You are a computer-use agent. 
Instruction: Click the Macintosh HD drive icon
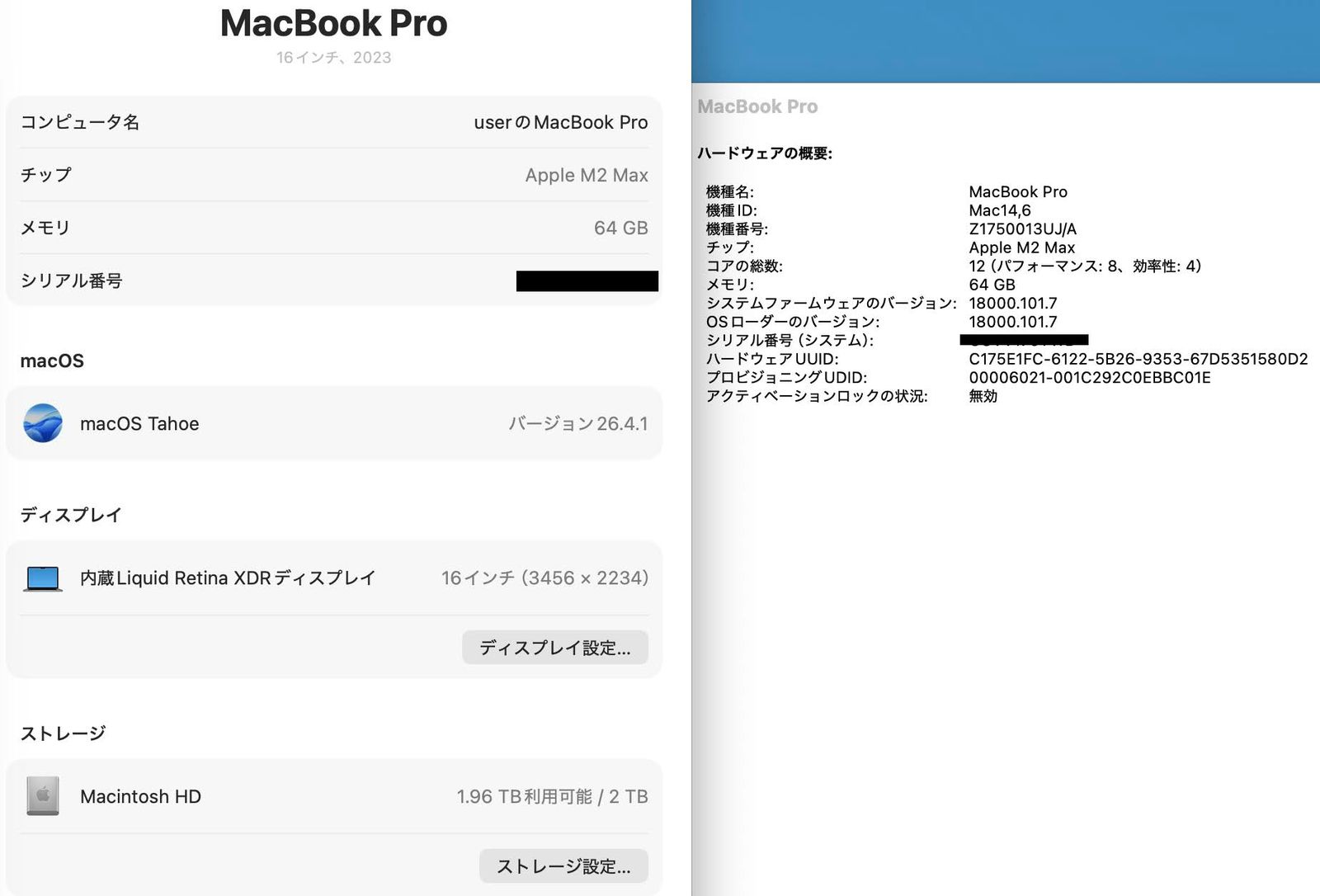[x=43, y=796]
